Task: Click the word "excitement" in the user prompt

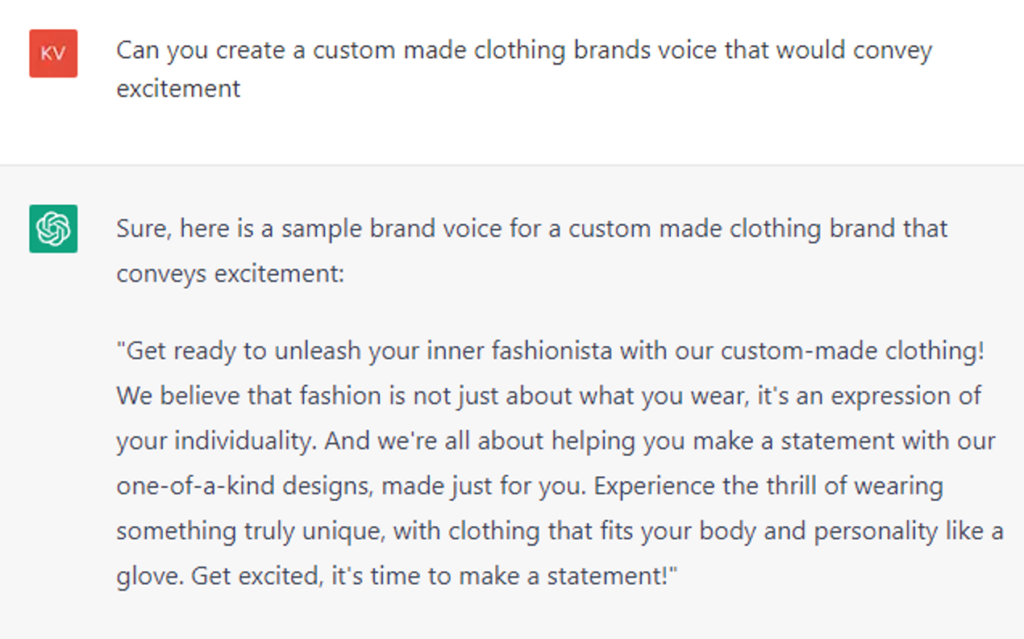Action: [178, 88]
